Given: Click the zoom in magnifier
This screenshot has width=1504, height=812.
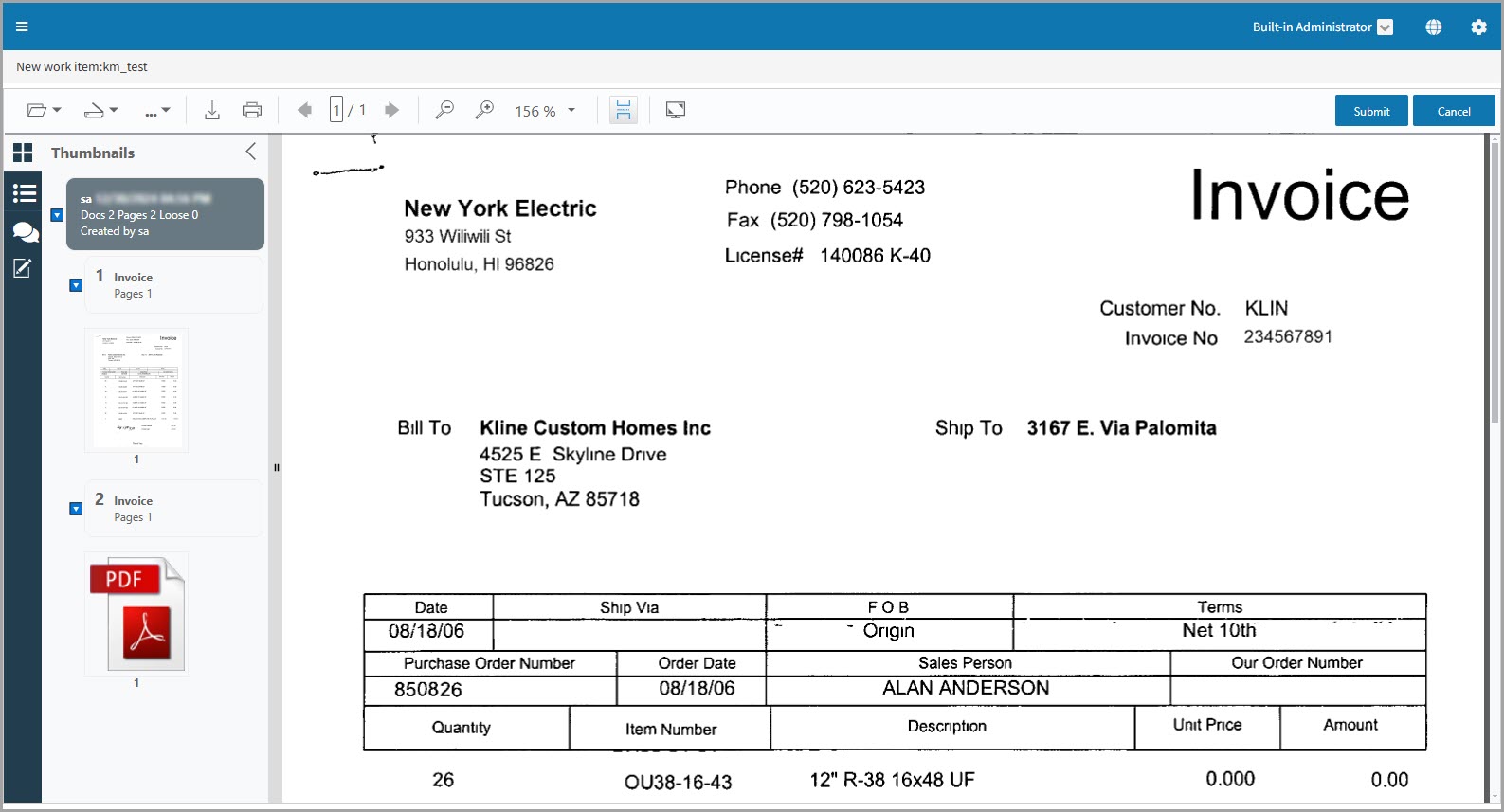Looking at the screenshot, I should [484, 111].
